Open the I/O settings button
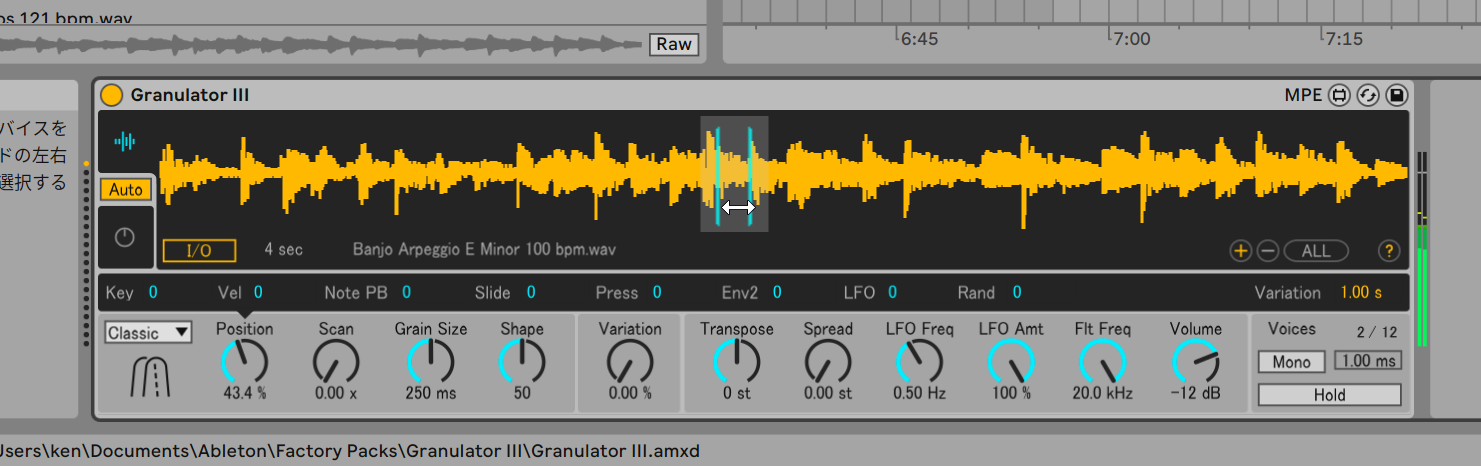Image resolution: width=1481 pixels, height=466 pixels. coord(199,250)
